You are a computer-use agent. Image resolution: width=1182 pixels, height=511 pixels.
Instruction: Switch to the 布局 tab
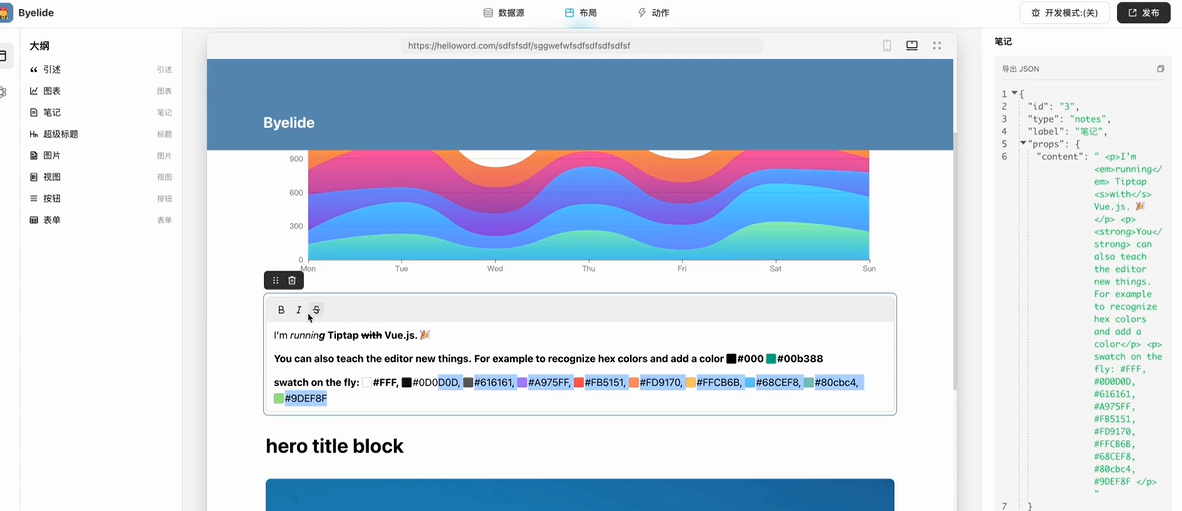(580, 13)
